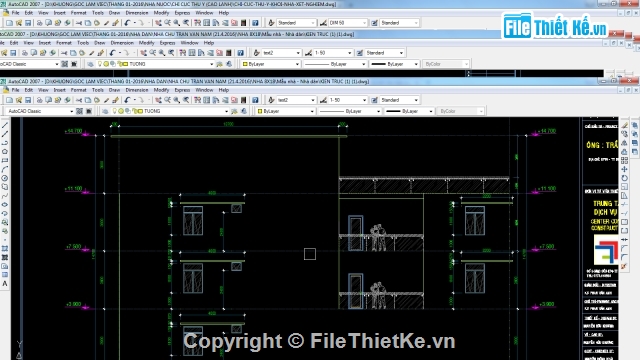
Task: Select the Rotate tool in Modify toolbar
Action: [x=624, y=178]
